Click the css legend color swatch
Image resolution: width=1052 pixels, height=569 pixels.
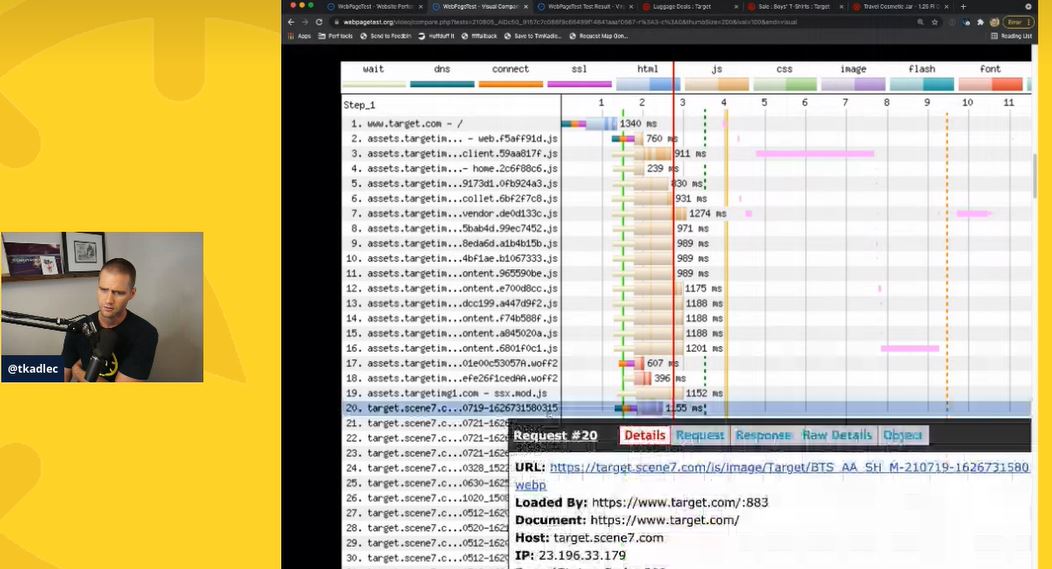pyautogui.click(x=785, y=85)
